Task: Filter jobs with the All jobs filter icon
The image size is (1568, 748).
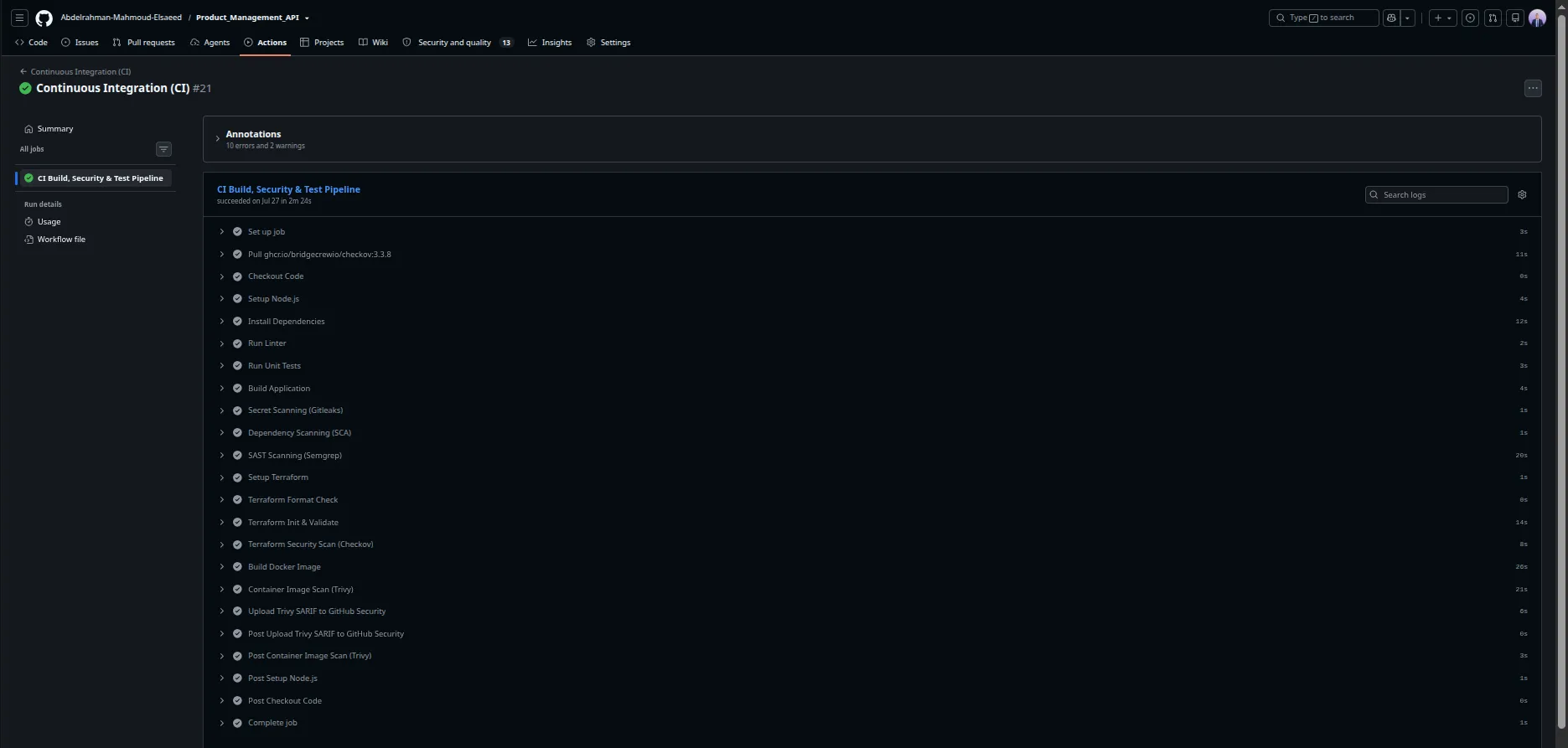Action: 163,149
